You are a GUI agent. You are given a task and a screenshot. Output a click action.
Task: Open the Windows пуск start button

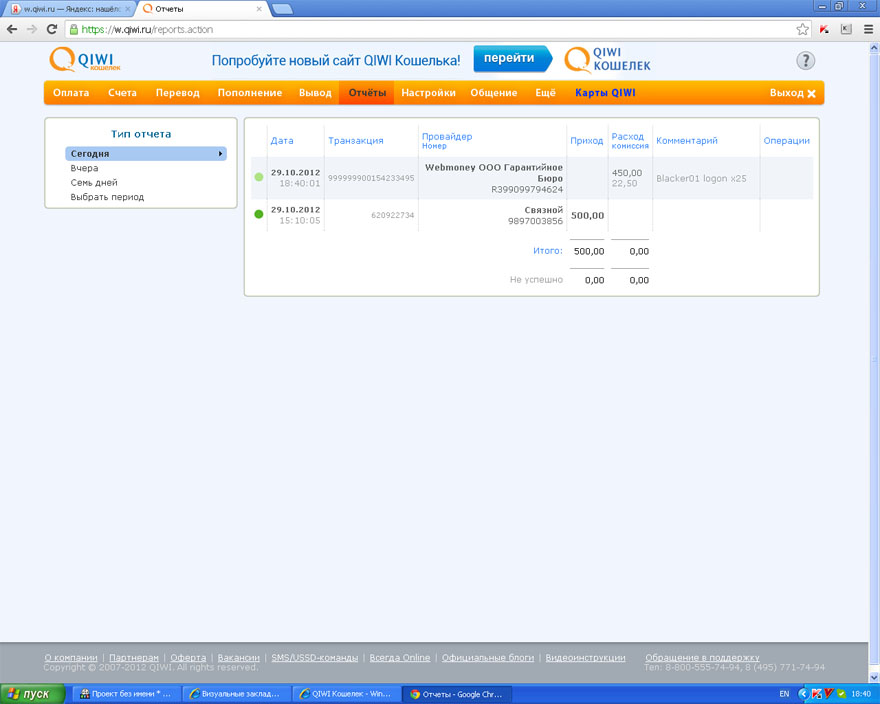click(33, 693)
